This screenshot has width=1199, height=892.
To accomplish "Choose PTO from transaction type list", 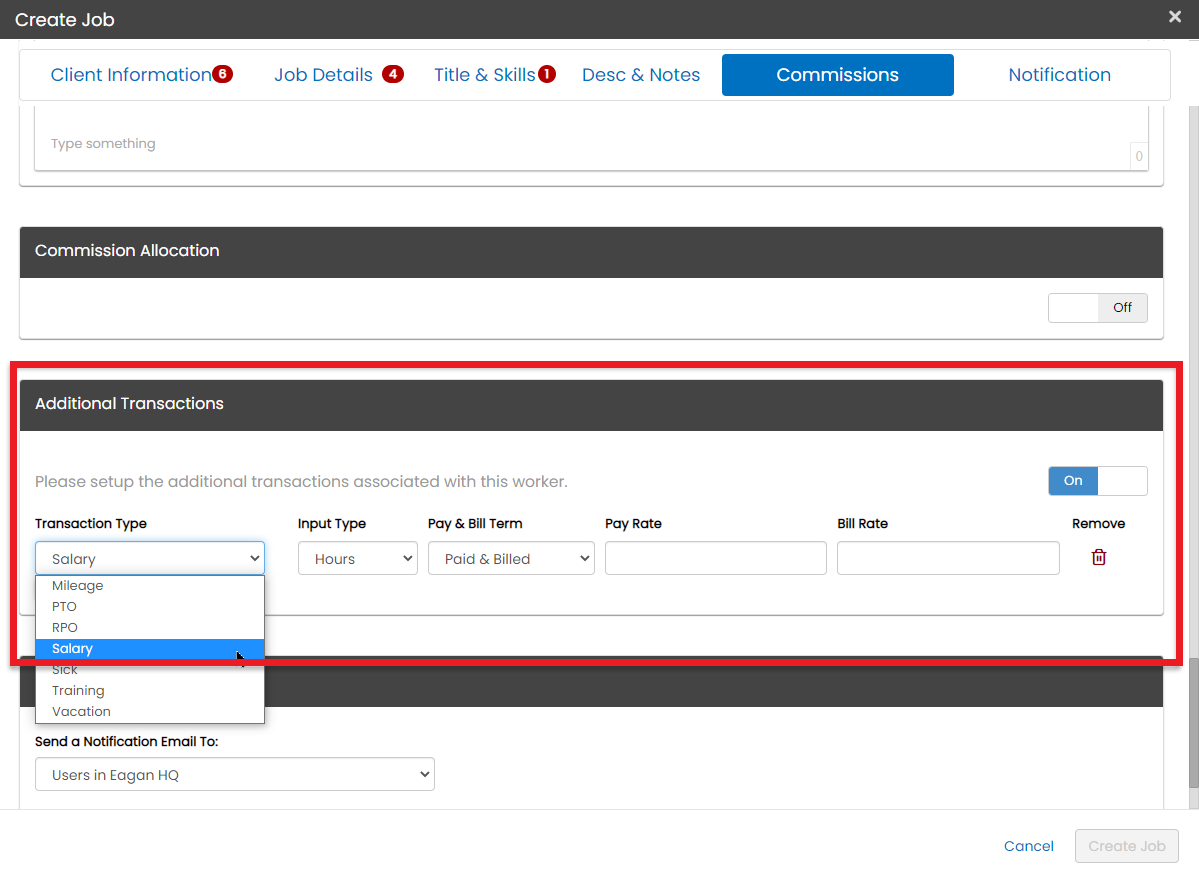I will [150, 607].
